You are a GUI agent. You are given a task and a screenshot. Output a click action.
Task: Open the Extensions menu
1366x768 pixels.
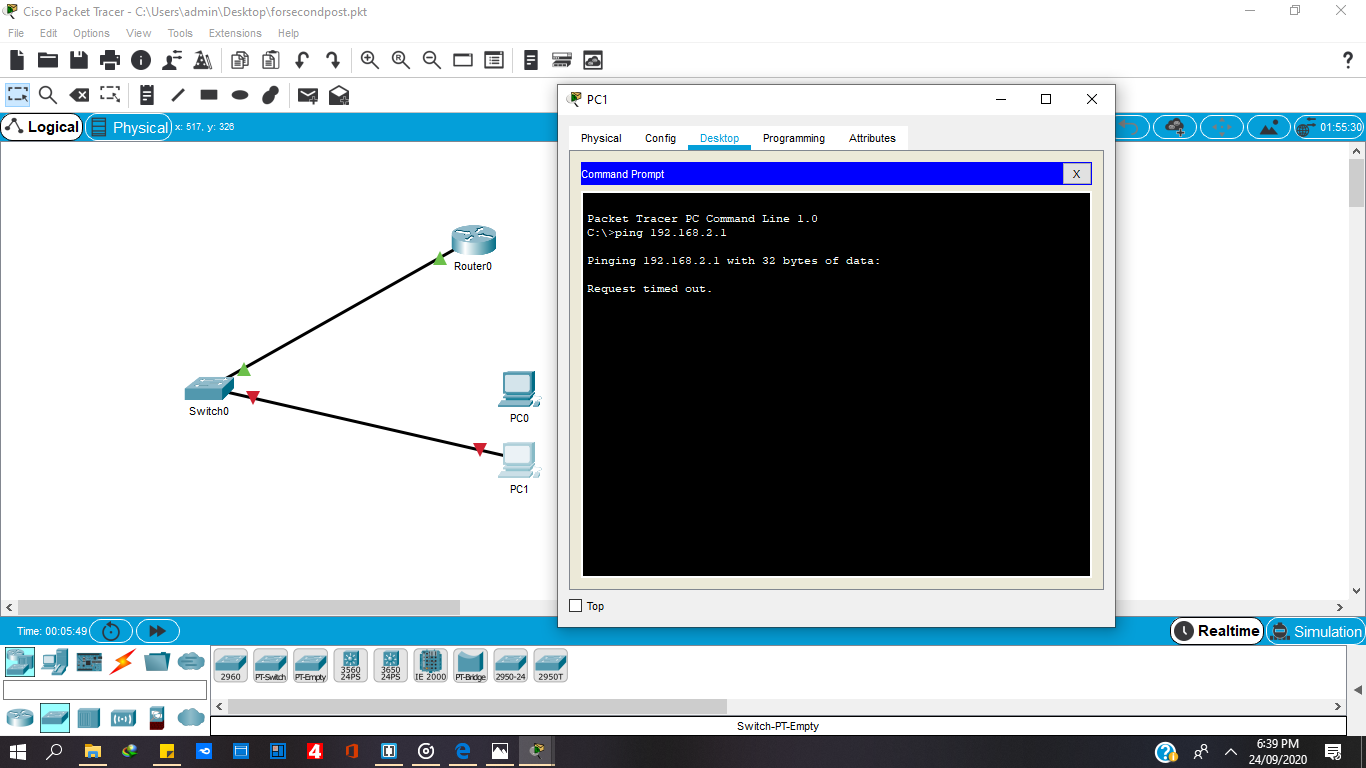(235, 33)
